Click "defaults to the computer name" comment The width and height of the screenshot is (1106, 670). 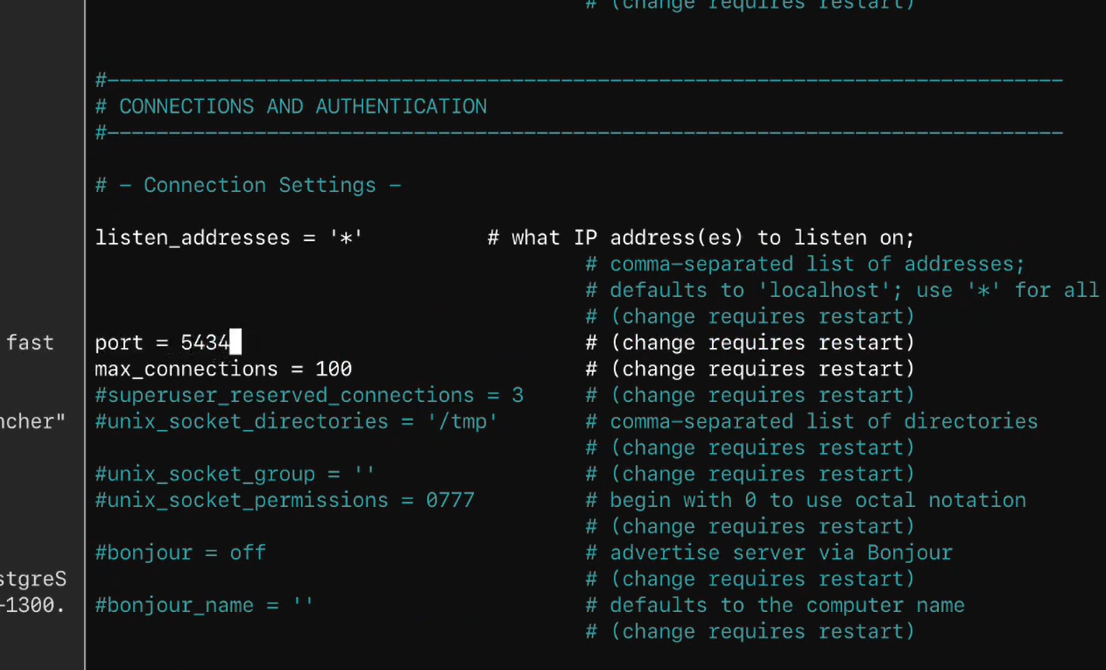(786, 605)
